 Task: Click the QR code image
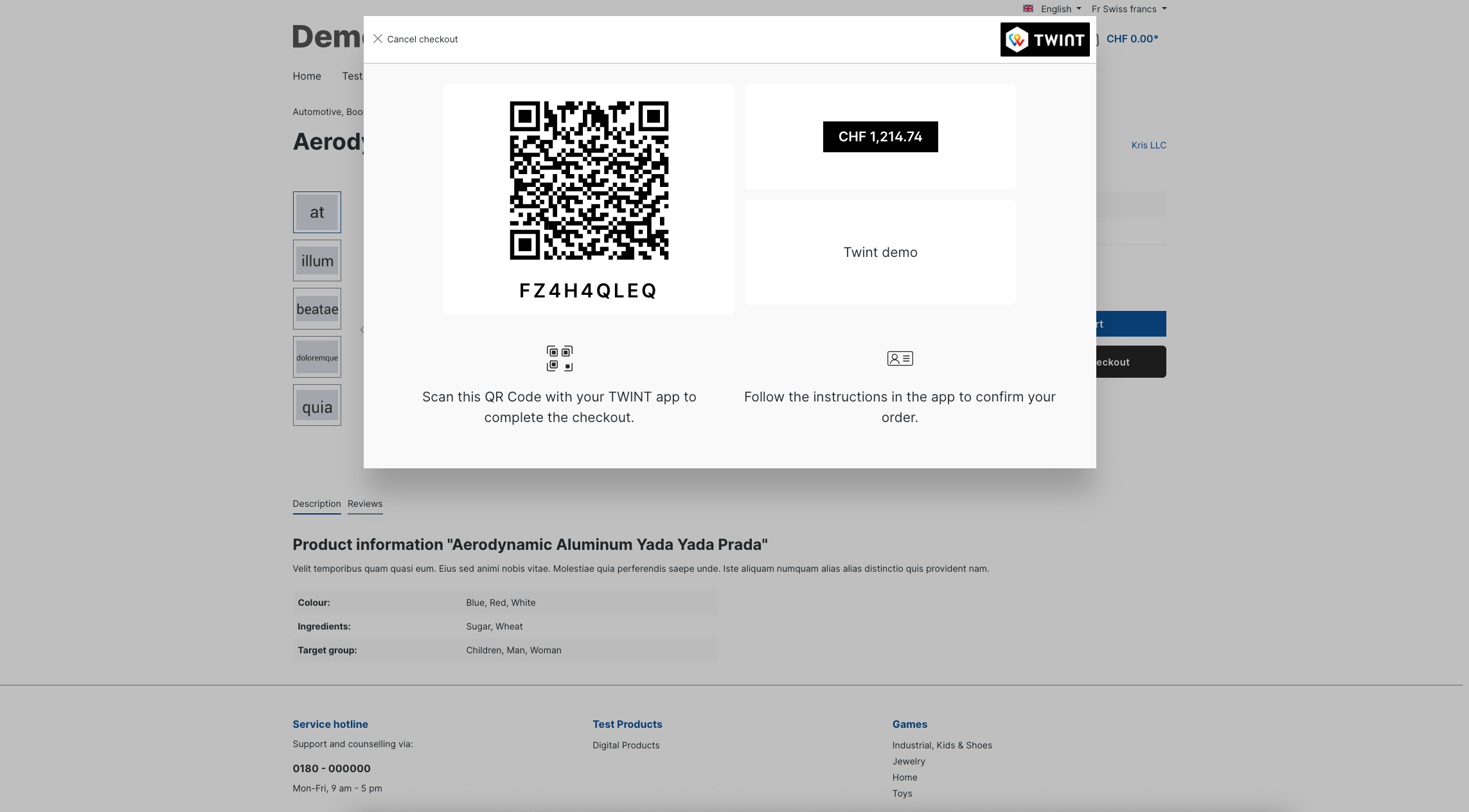[589, 181]
